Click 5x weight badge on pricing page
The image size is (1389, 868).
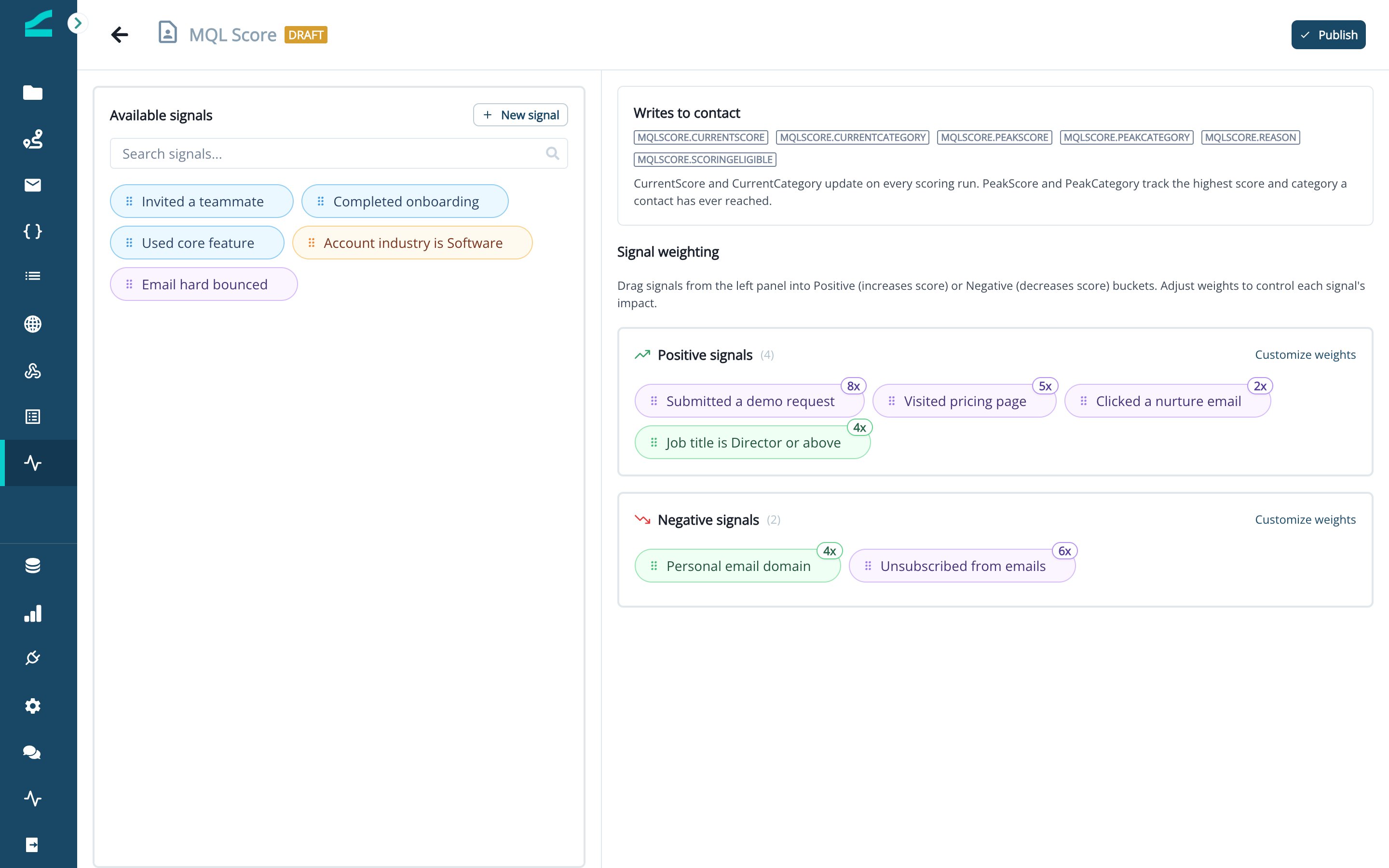[1045, 386]
